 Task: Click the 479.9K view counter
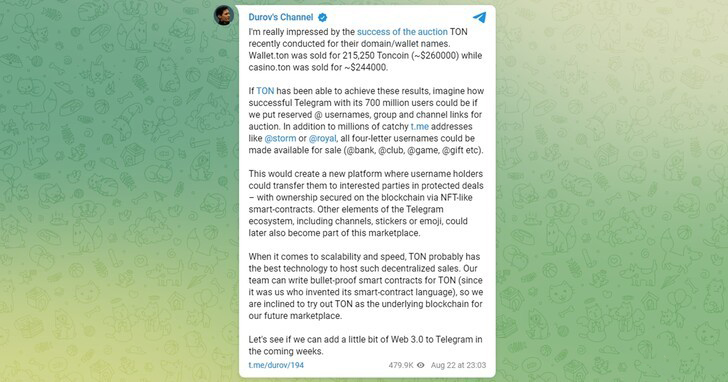[x=401, y=365]
